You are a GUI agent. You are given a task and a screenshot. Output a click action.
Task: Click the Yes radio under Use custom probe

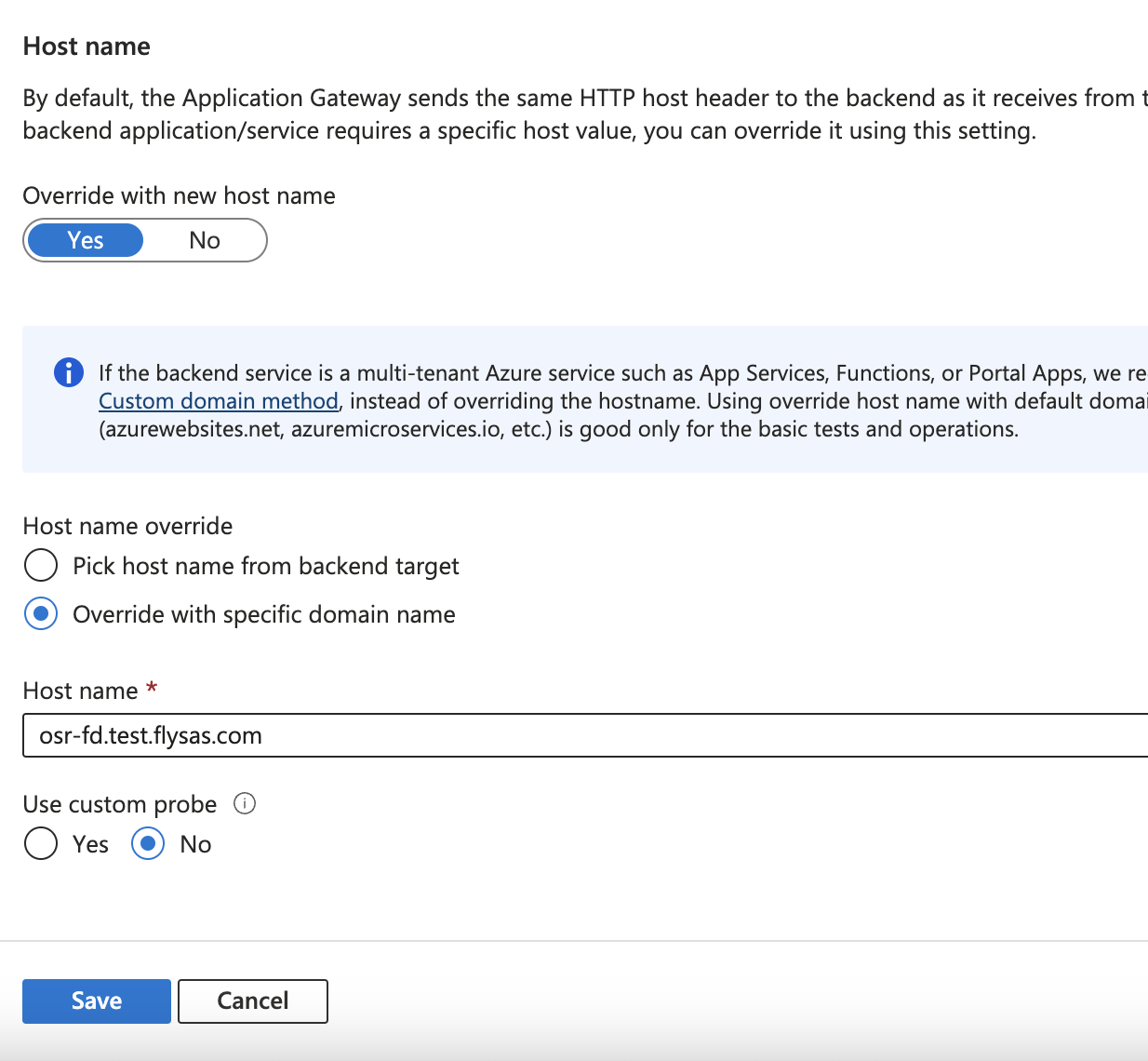coord(41,843)
